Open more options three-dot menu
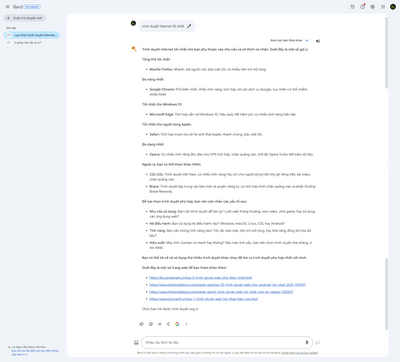Viewport: 400px width, 362px height. click(x=186, y=324)
